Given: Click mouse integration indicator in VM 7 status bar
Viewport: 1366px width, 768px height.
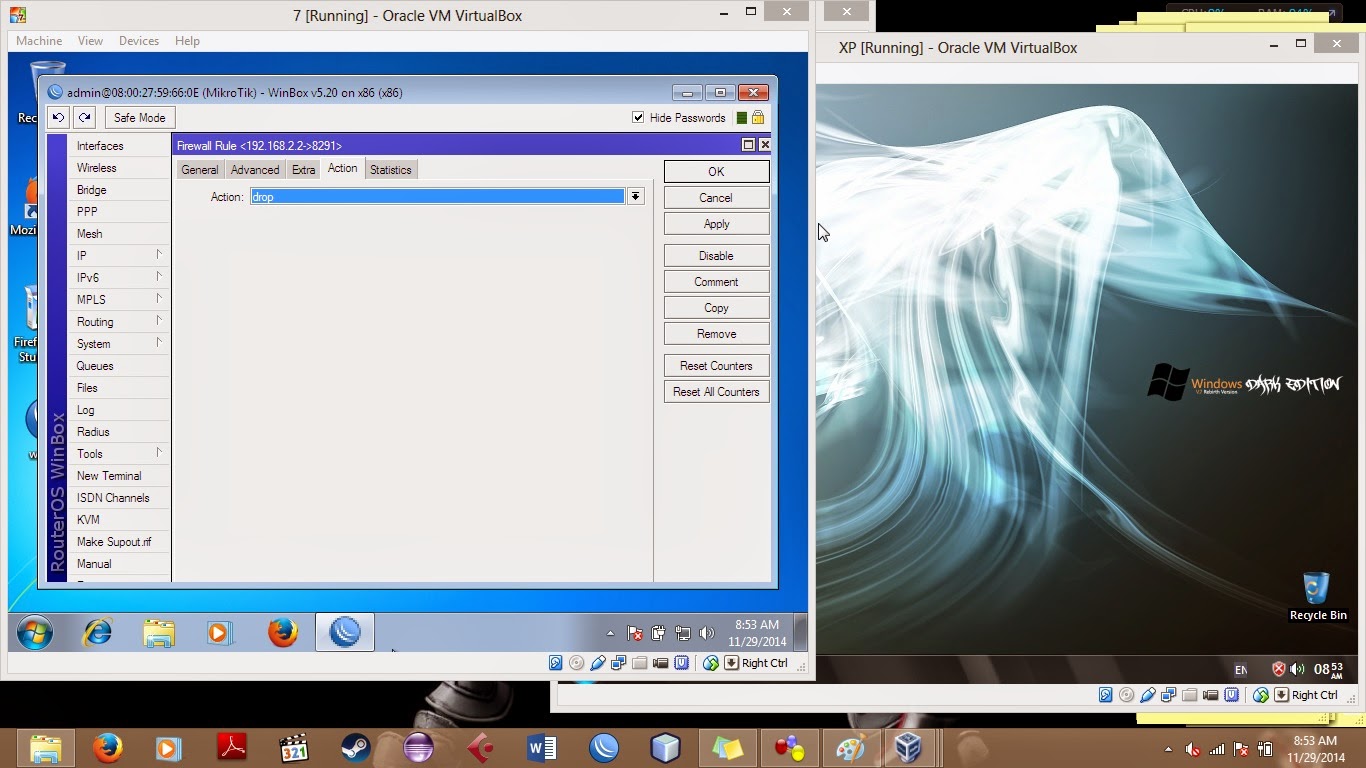Looking at the screenshot, I should [711, 663].
